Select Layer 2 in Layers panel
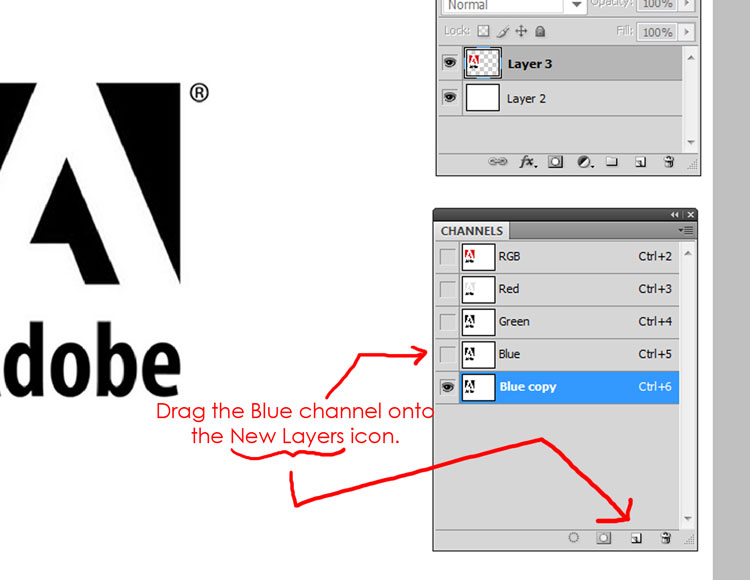The width and height of the screenshot is (750, 580). (561, 98)
